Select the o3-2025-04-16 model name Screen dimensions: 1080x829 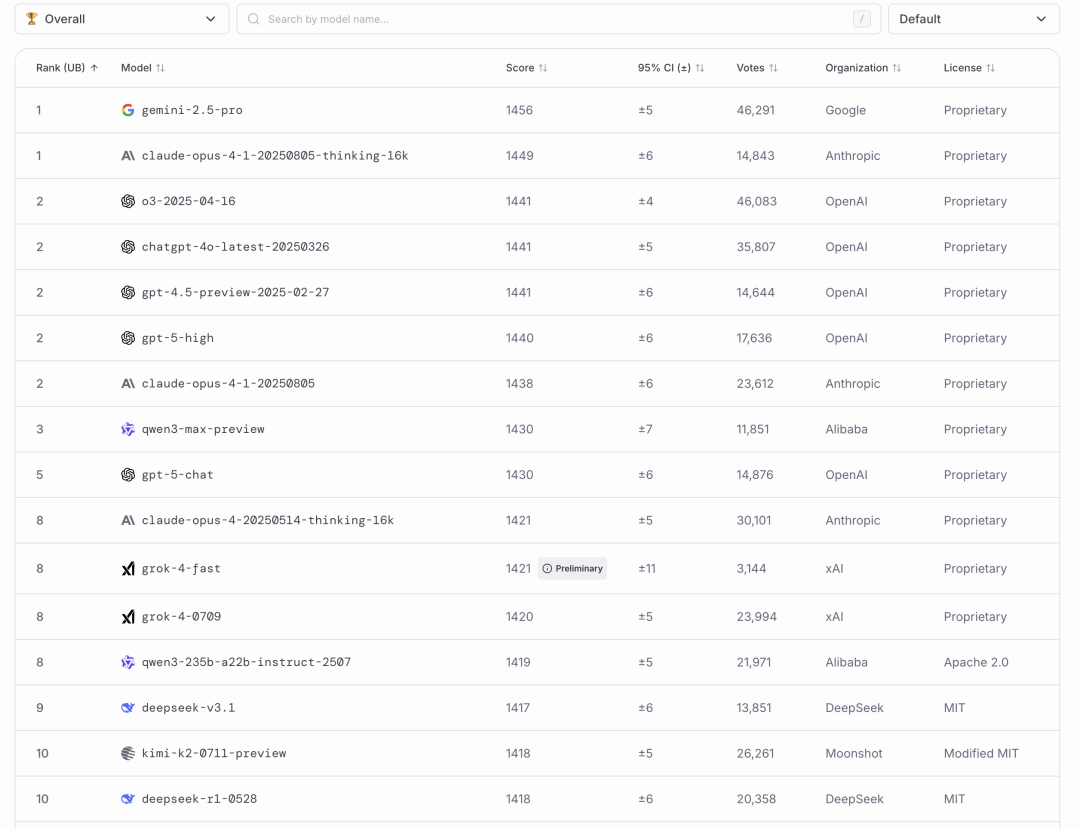[189, 201]
